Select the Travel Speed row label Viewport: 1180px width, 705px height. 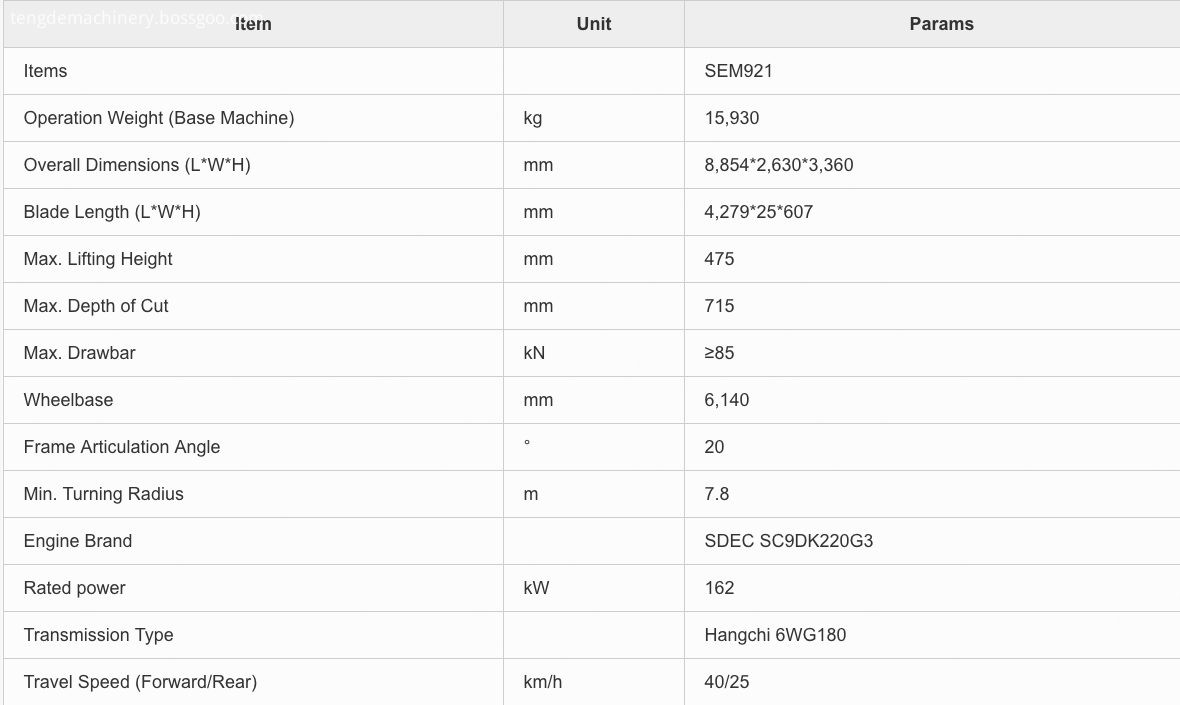(140, 682)
